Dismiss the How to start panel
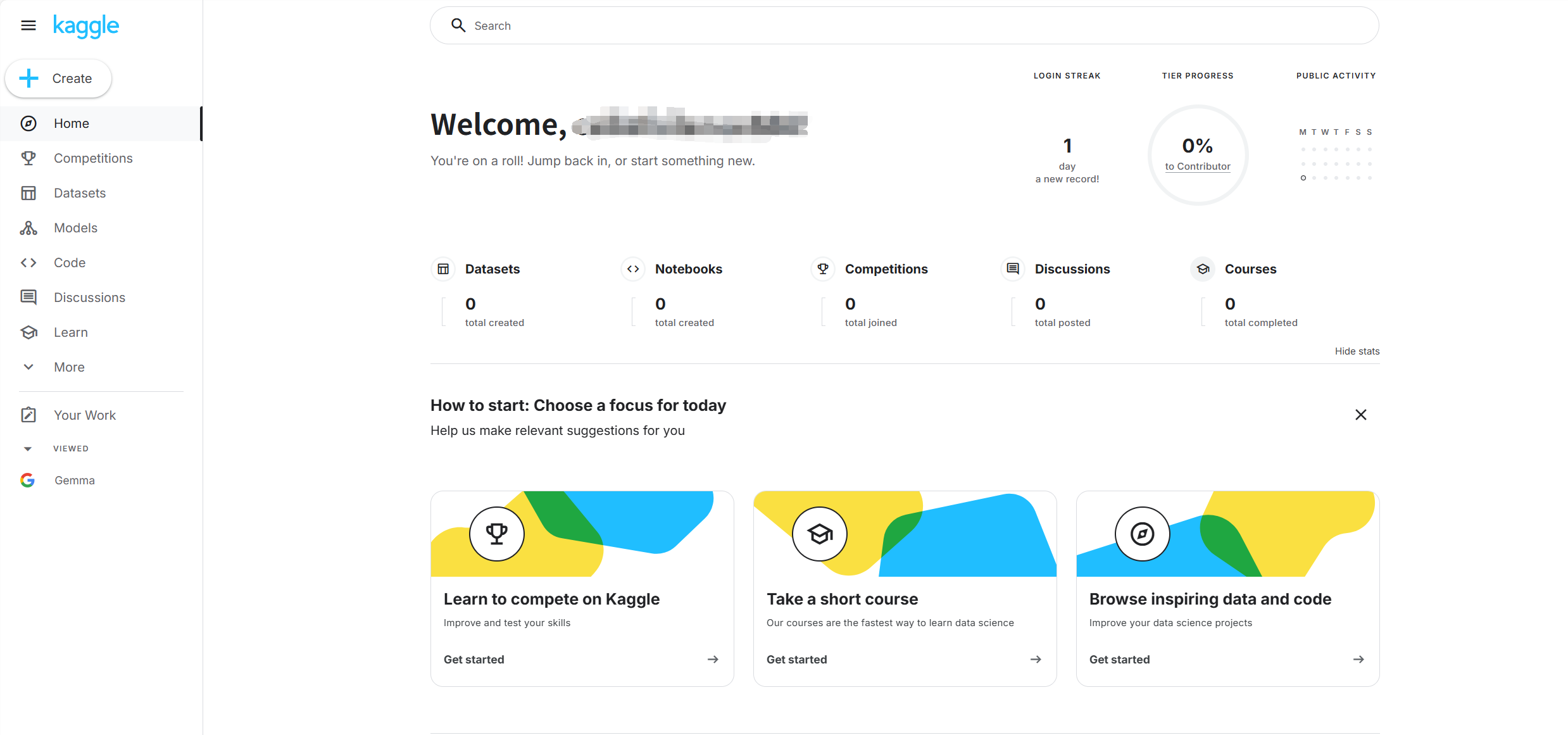This screenshot has height=735, width=1568. click(x=1360, y=415)
